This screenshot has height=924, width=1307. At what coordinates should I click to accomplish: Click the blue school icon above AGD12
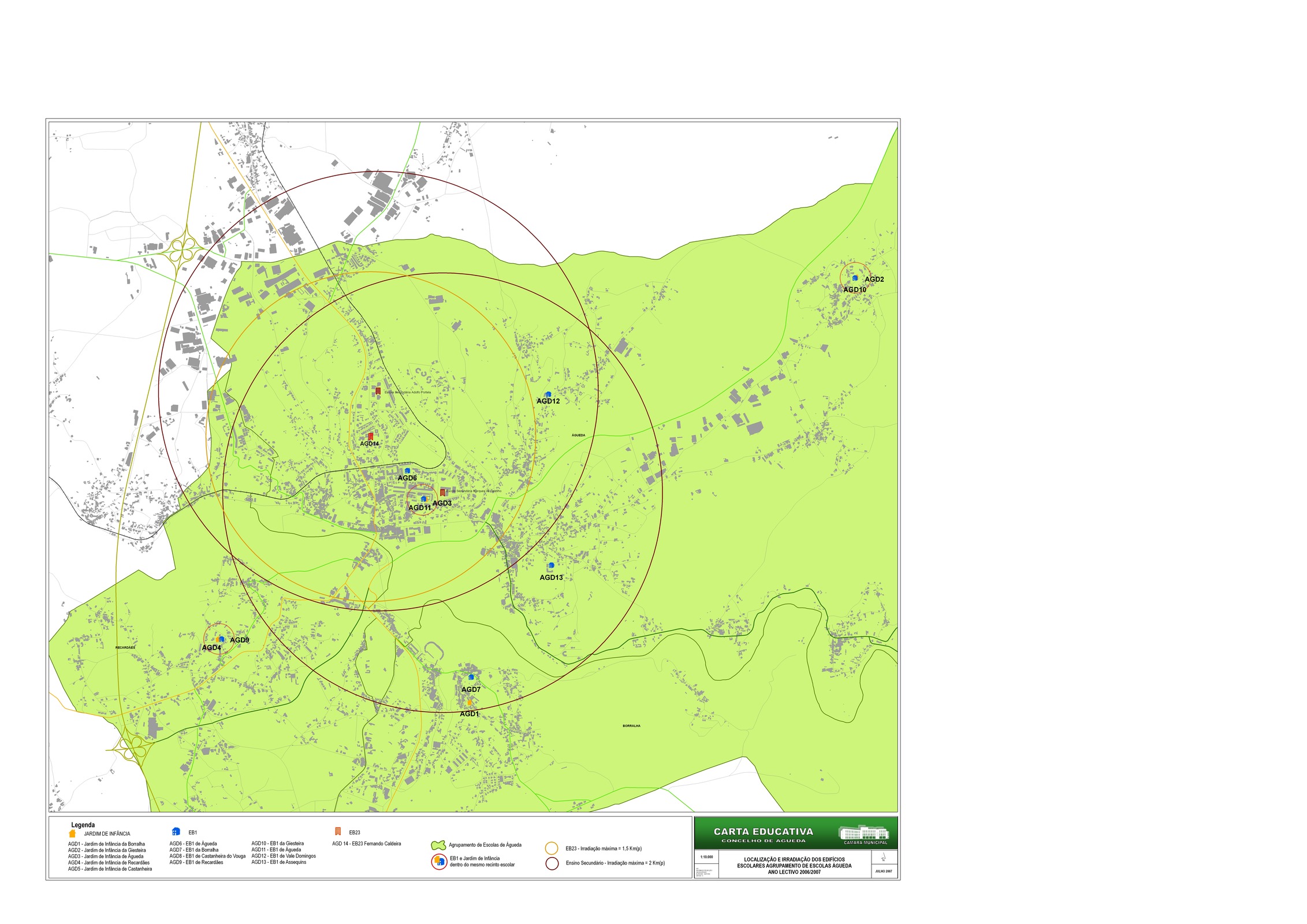pos(548,394)
